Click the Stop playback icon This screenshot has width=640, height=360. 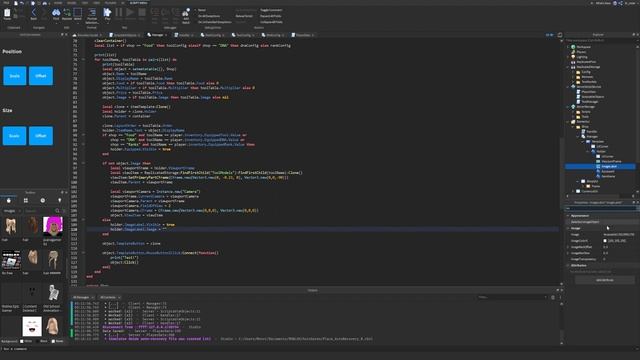pyautogui.click(x=142, y=13)
